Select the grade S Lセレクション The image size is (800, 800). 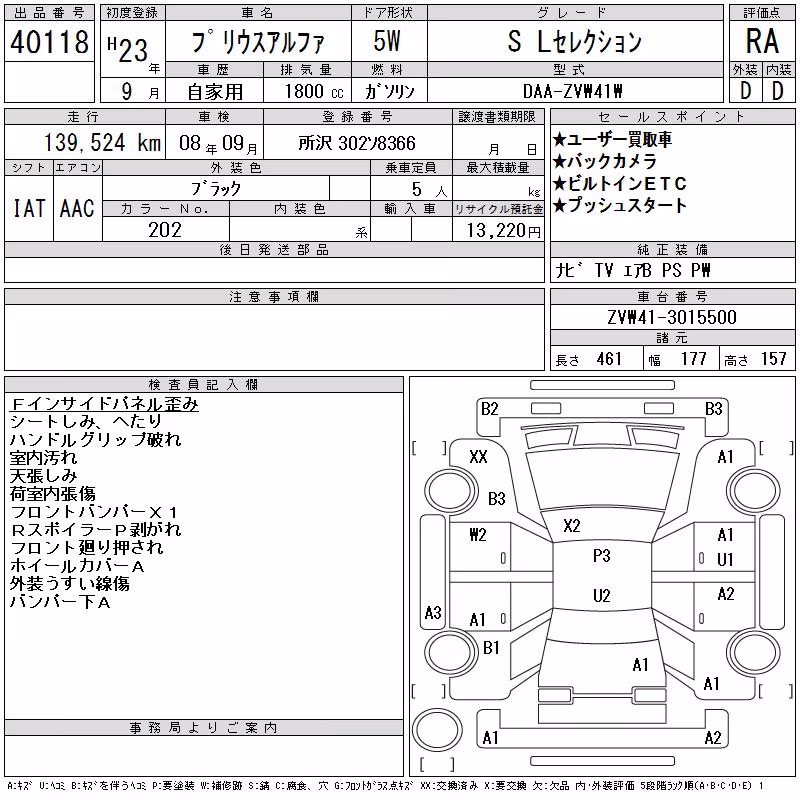click(x=574, y=41)
